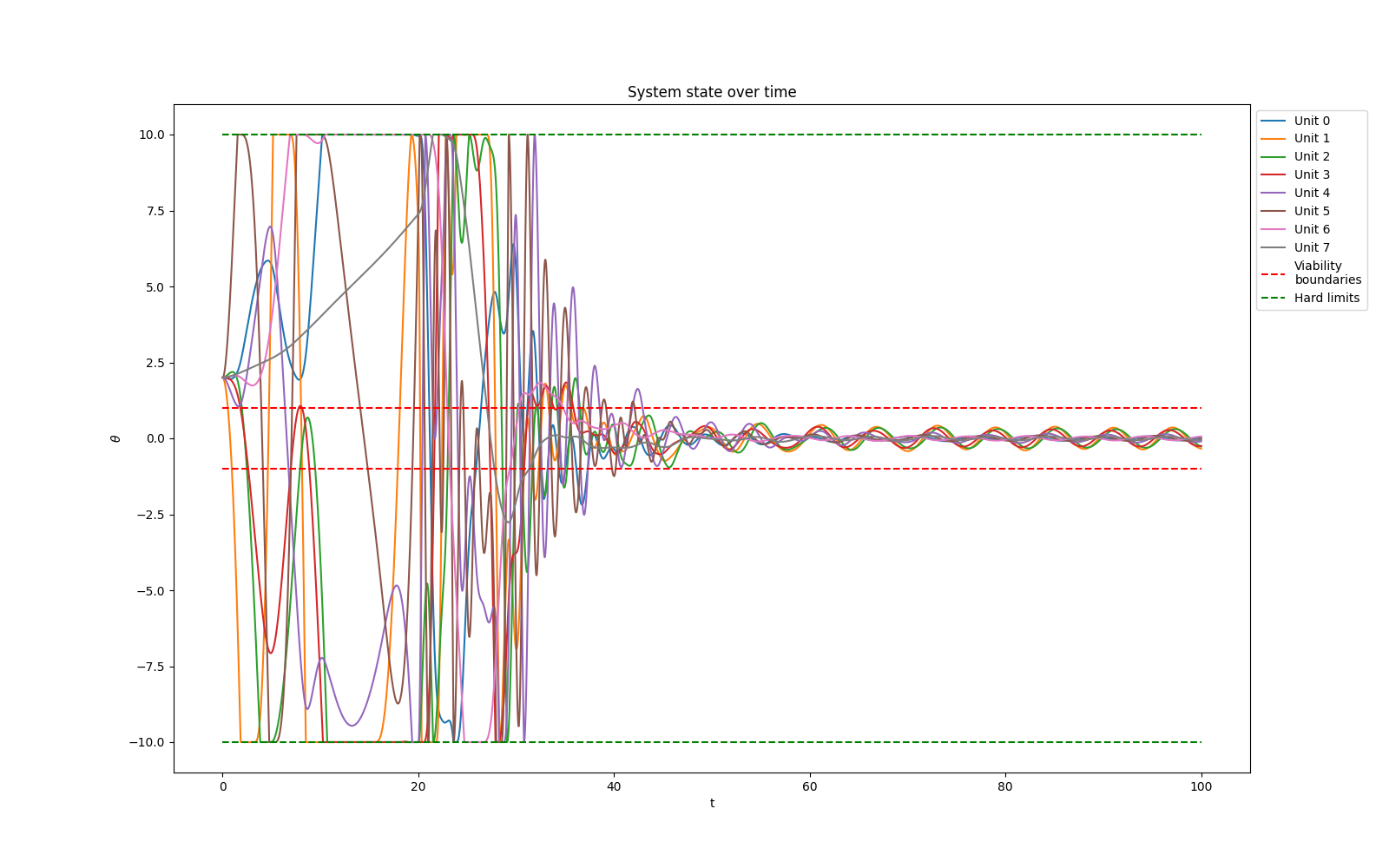Select the 'Unit 2' legend entry

point(1295,156)
